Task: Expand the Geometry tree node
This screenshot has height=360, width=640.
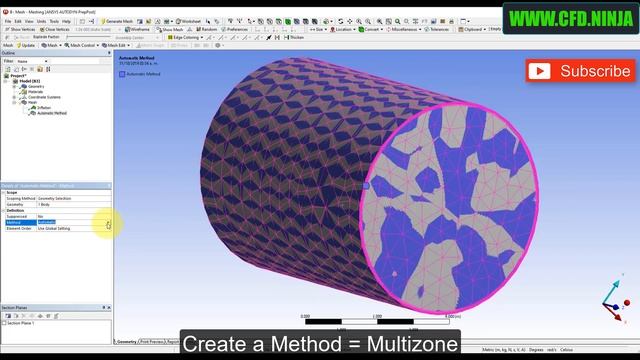Action: pyautogui.click(x=15, y=87)
